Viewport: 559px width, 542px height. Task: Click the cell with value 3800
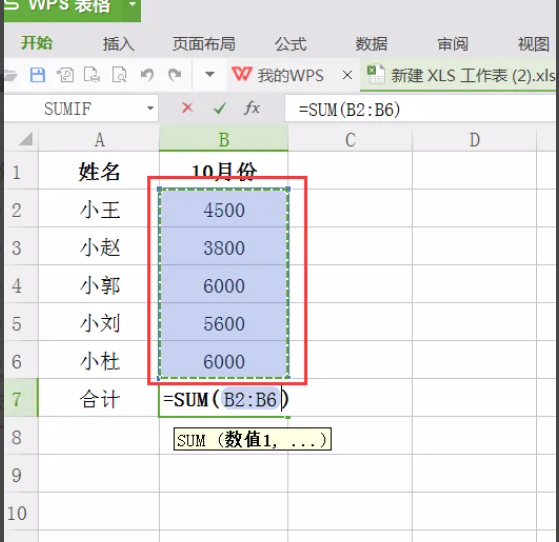click(x=224, y=247)
